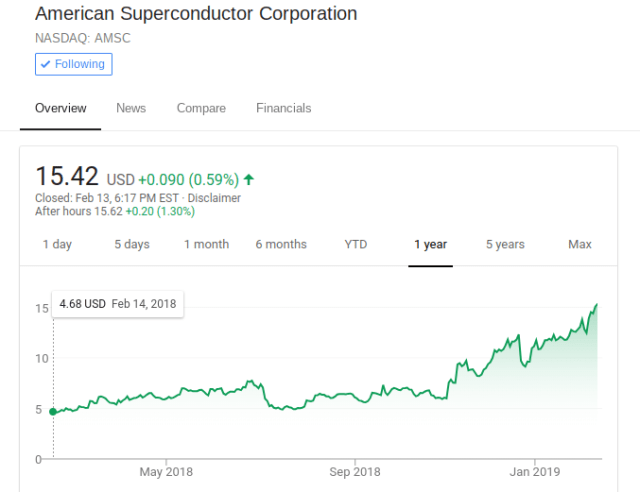
Task: Click the chart start point dot
Action: pyautogui.click(x=53, y=411)
